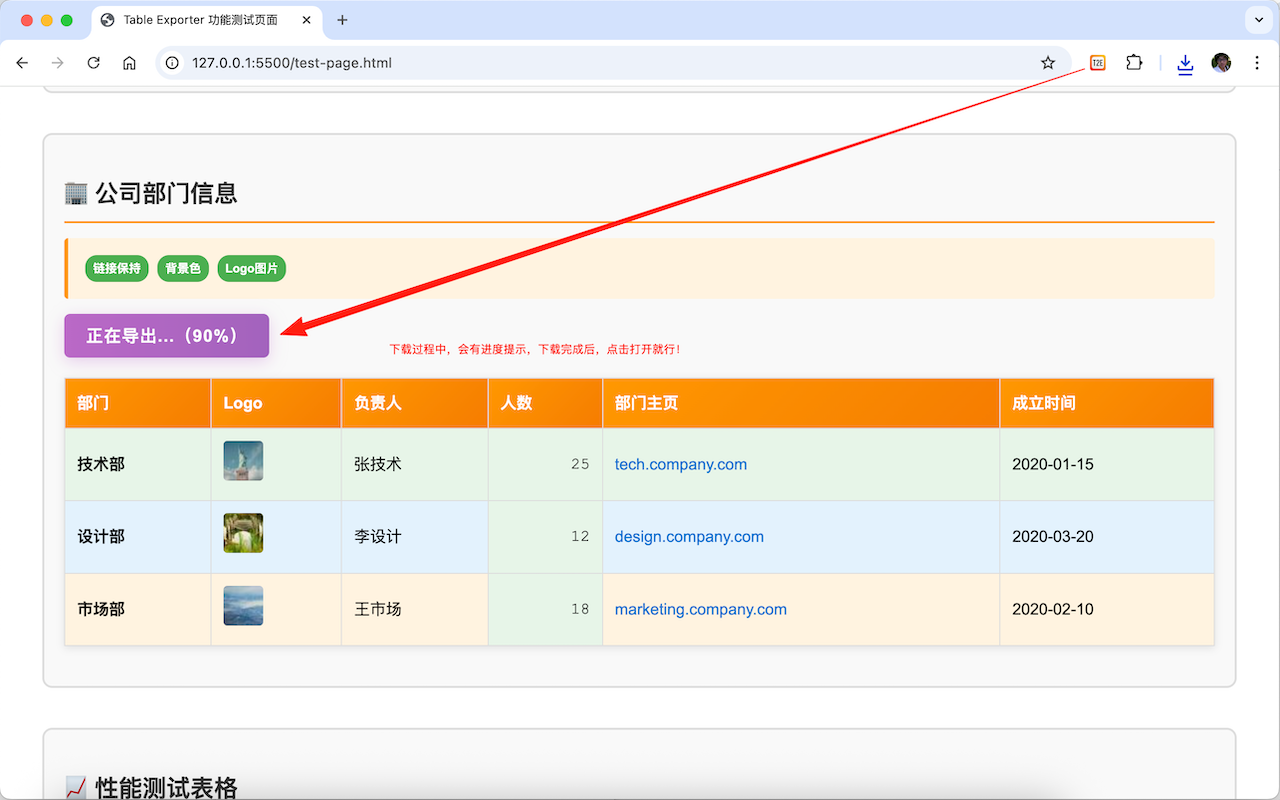Click the Table Exporter extension icon

(1097, 63)
